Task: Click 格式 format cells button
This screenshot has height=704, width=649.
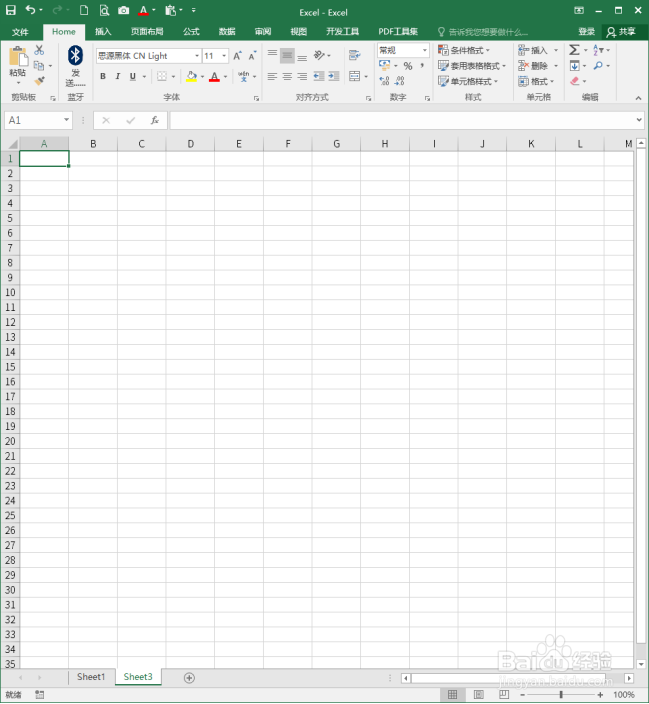Action: 536,81
